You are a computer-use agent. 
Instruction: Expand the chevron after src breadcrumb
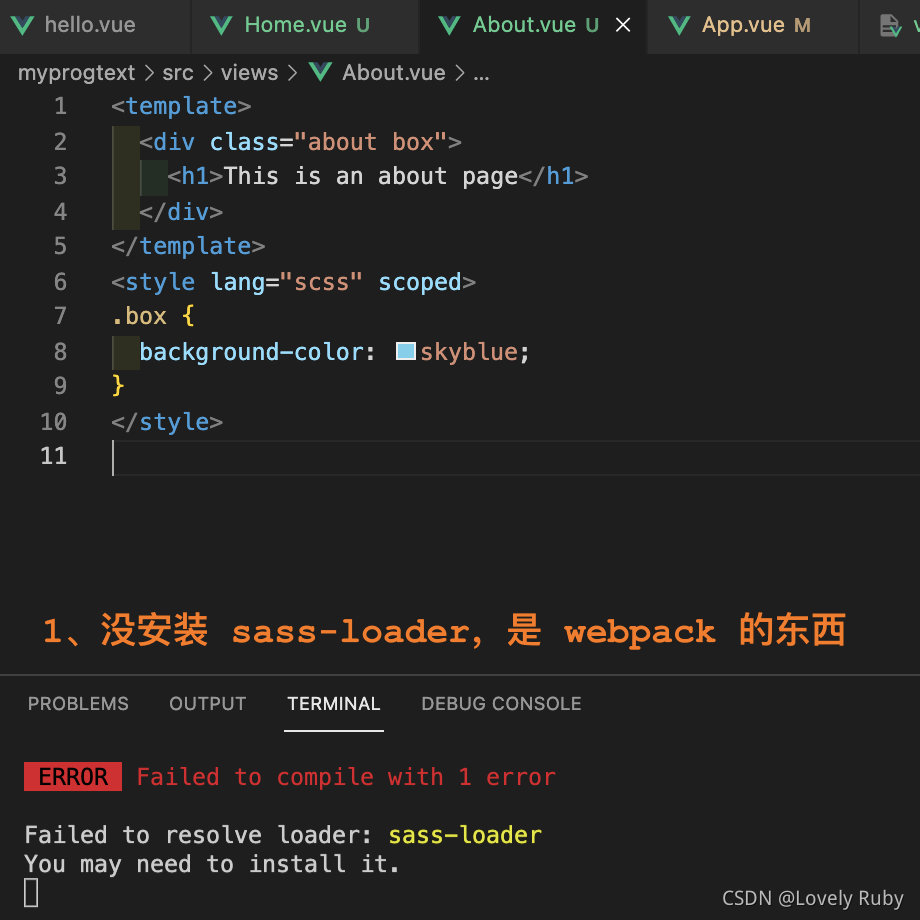tap(207, 73)
